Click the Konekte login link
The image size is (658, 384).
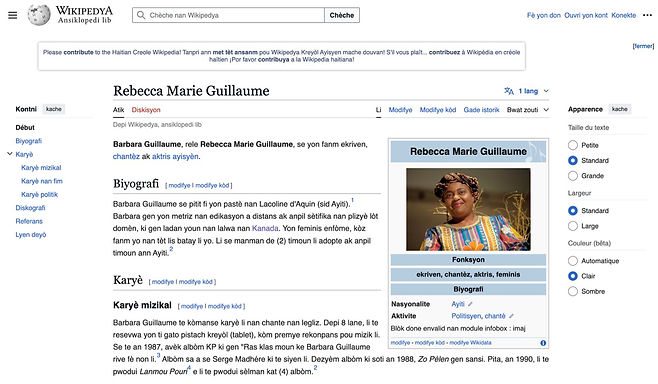624,15
